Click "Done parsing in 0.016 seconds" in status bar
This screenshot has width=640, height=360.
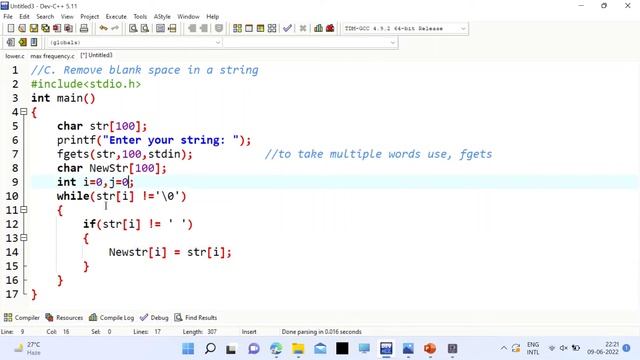[x=322, y=332]
